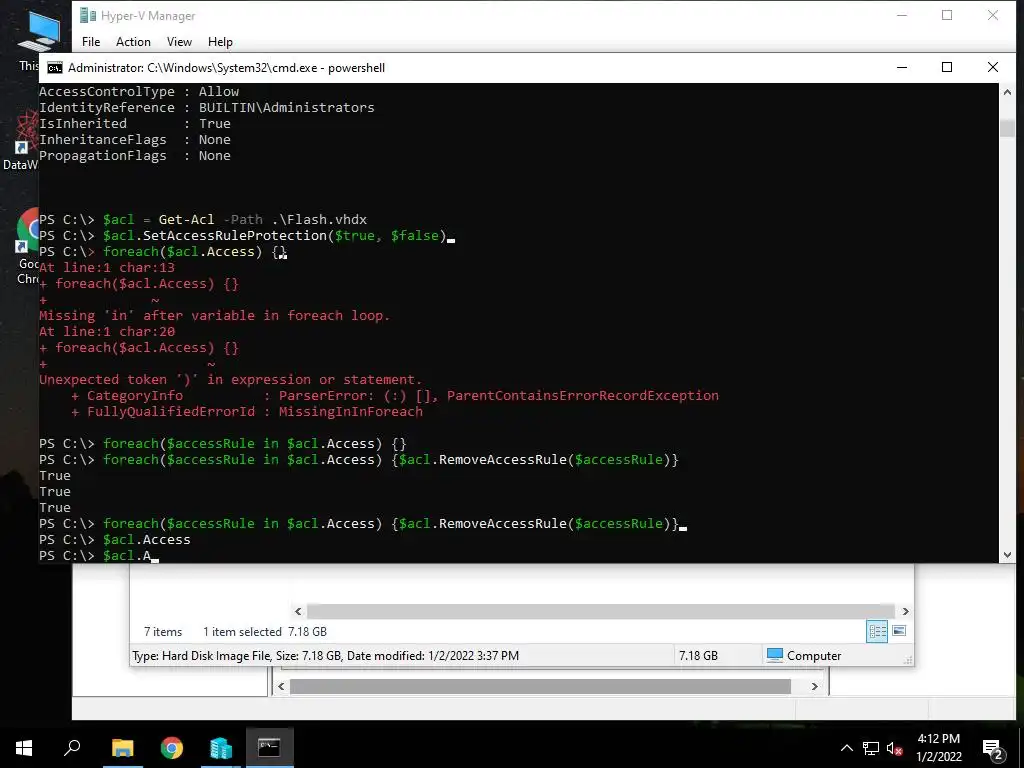1024x768 pixels.
Task: Open the Help menu in Hyper-V Manager
Action: [220, 42]
